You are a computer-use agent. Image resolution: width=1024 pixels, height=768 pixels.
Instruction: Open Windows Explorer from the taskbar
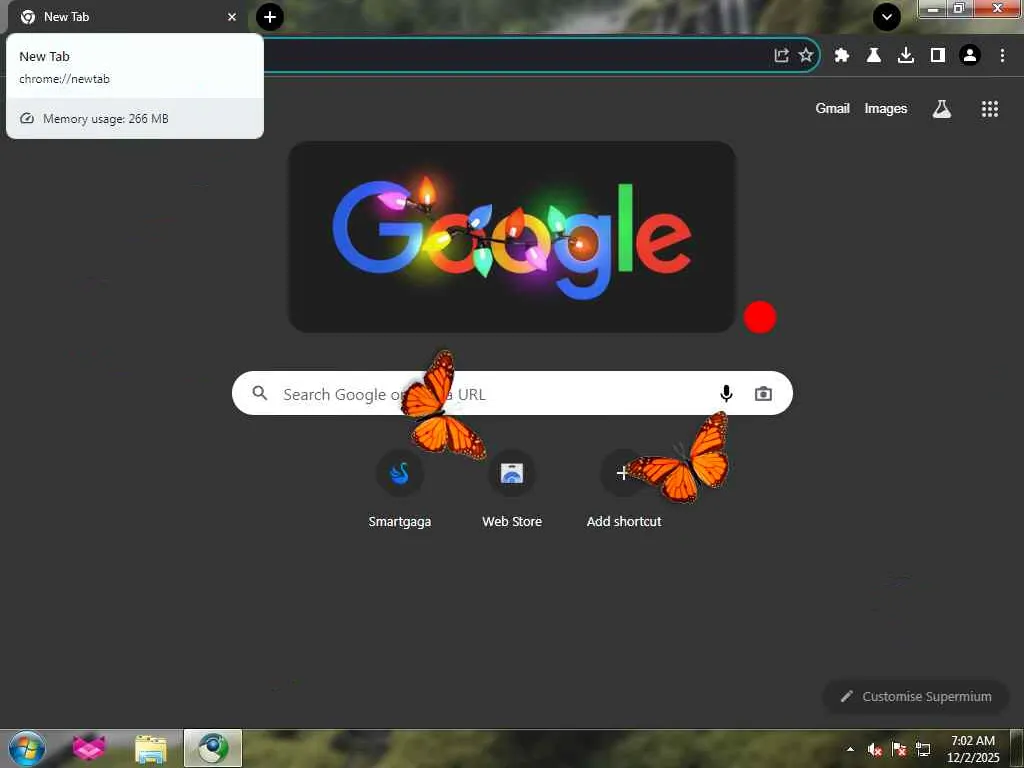click(x=151, y=748)
